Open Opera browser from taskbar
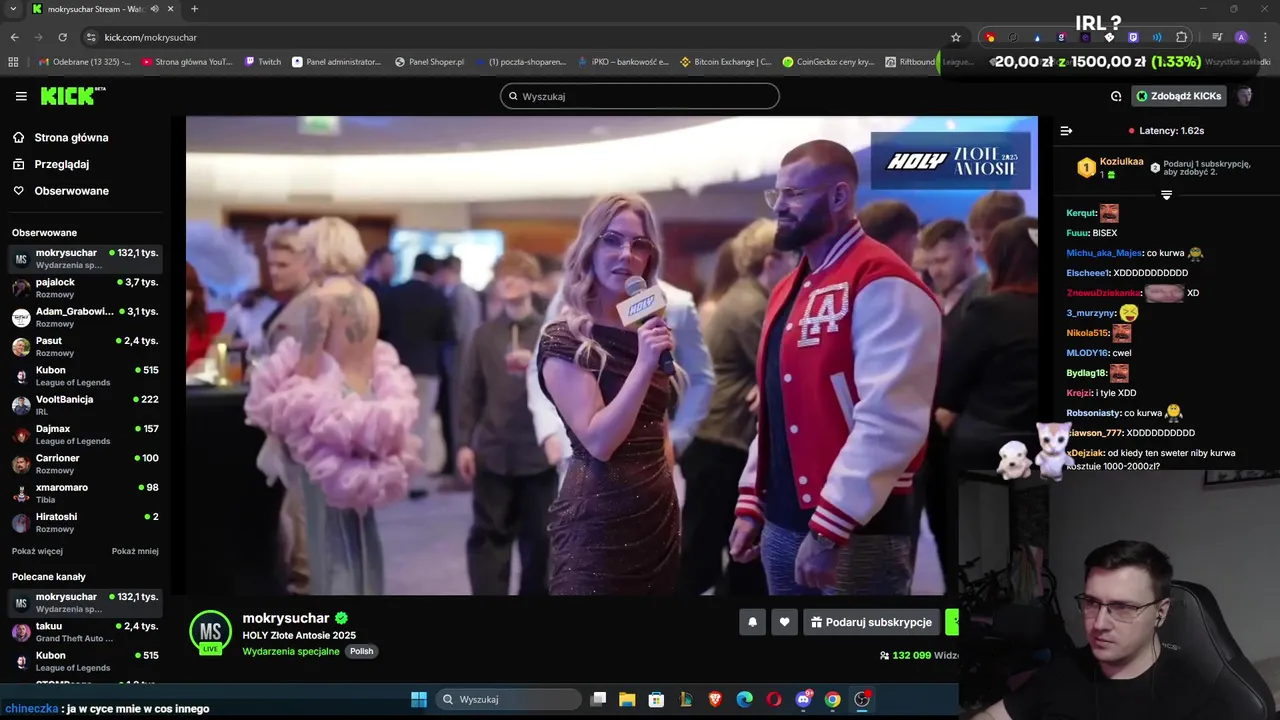 pos(774,699)
